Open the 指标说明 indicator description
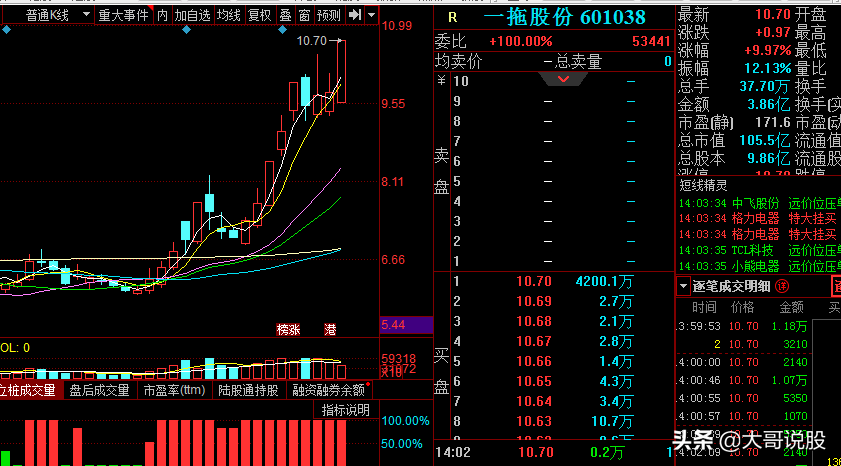Viewport: 841px width, 466px height. pyautogui.click(x=345, y=411)
